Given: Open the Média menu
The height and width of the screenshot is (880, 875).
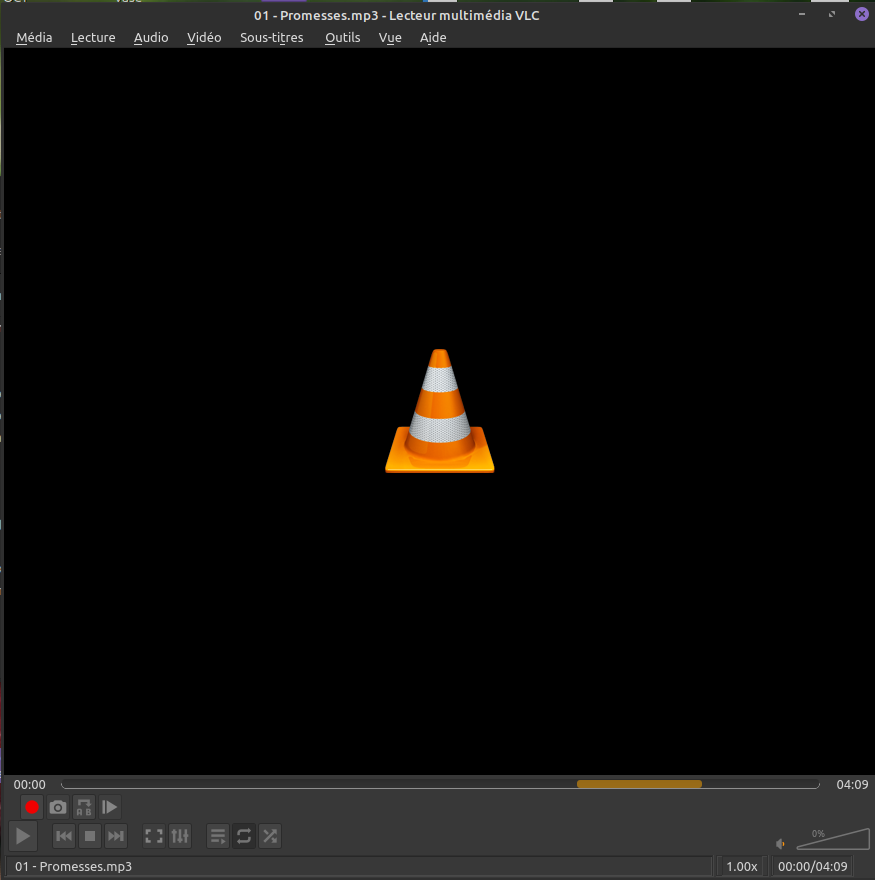Looking at the screenshot, I should pyautogui.click(x=34, y=38).
